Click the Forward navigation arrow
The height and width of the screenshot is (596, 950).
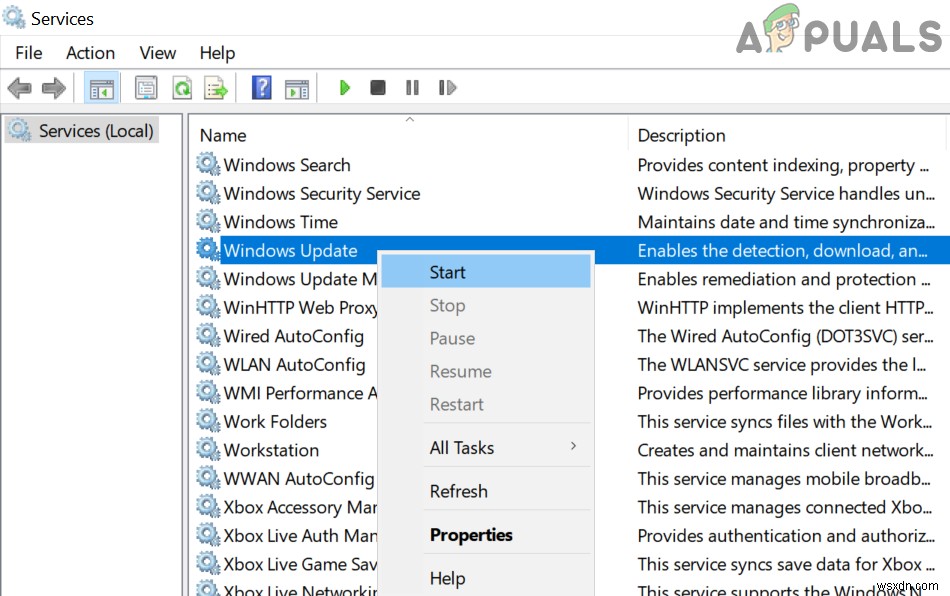[x=54, y=88]
